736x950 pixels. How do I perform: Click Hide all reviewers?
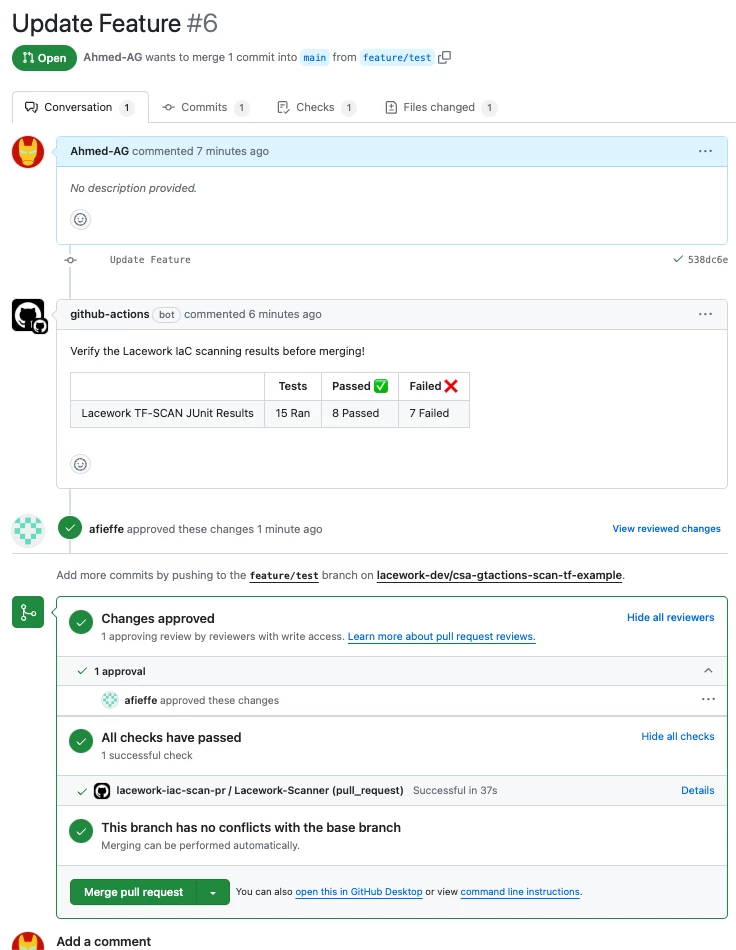point(670,617)
